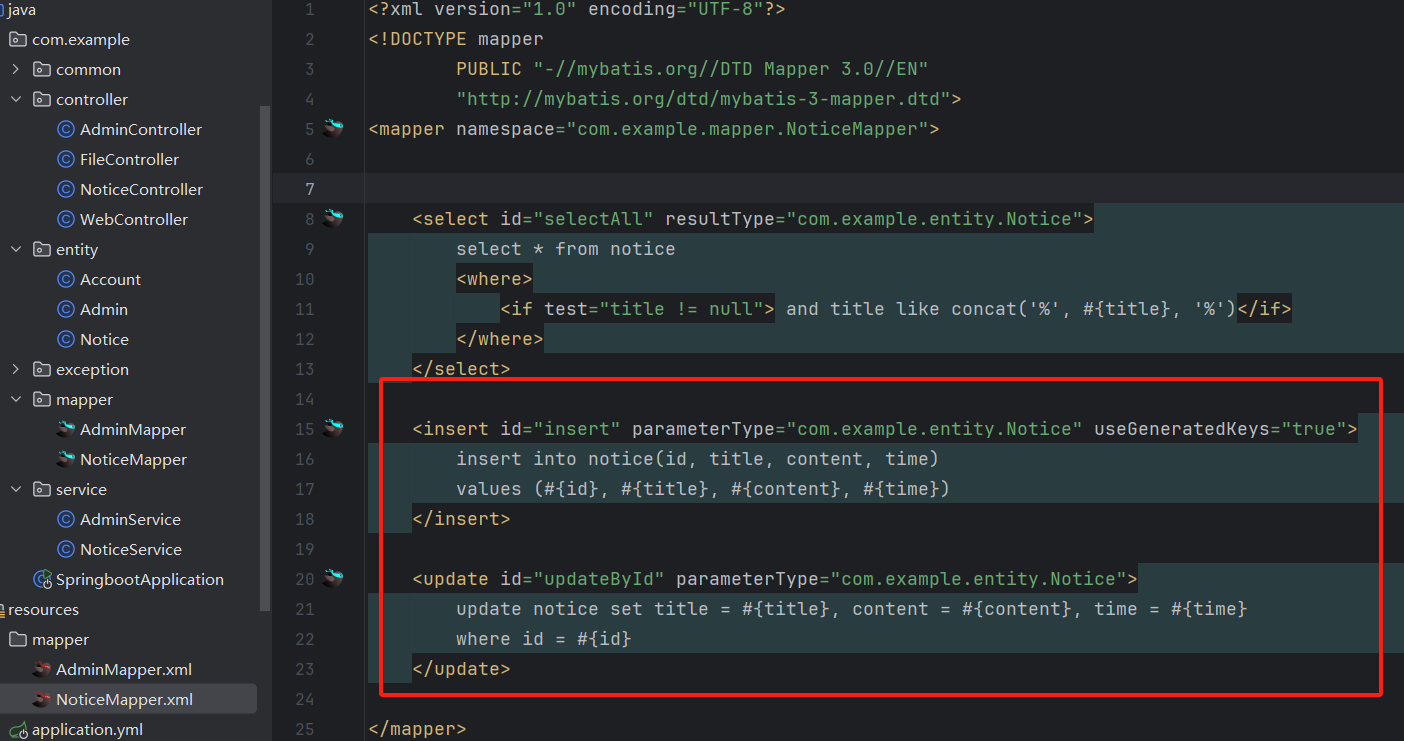Screen dimensions: 1404x741
Task: Click the "update notice set title" line
Action: (x=852, y=609)
